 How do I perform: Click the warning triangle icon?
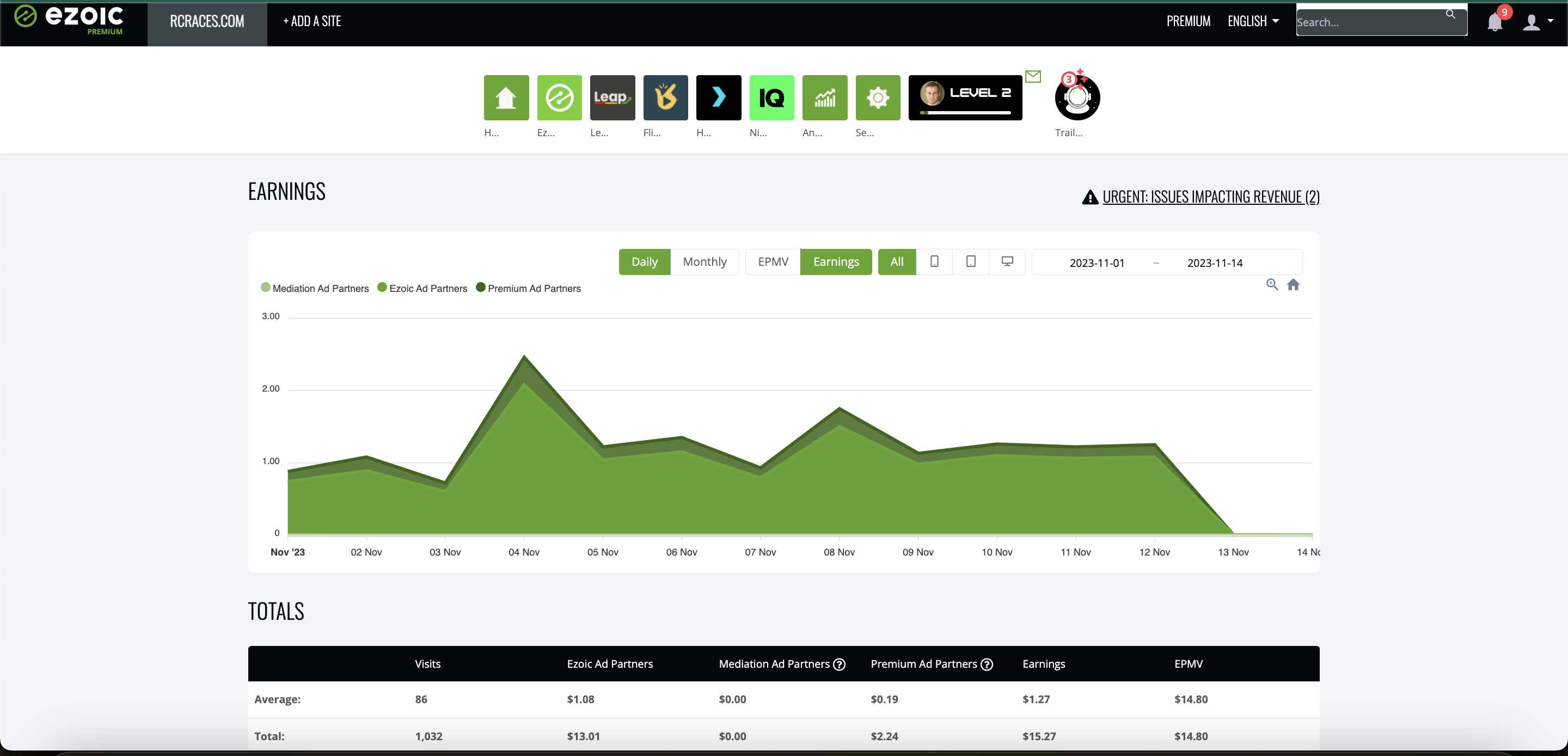(x=1089, y=197)
